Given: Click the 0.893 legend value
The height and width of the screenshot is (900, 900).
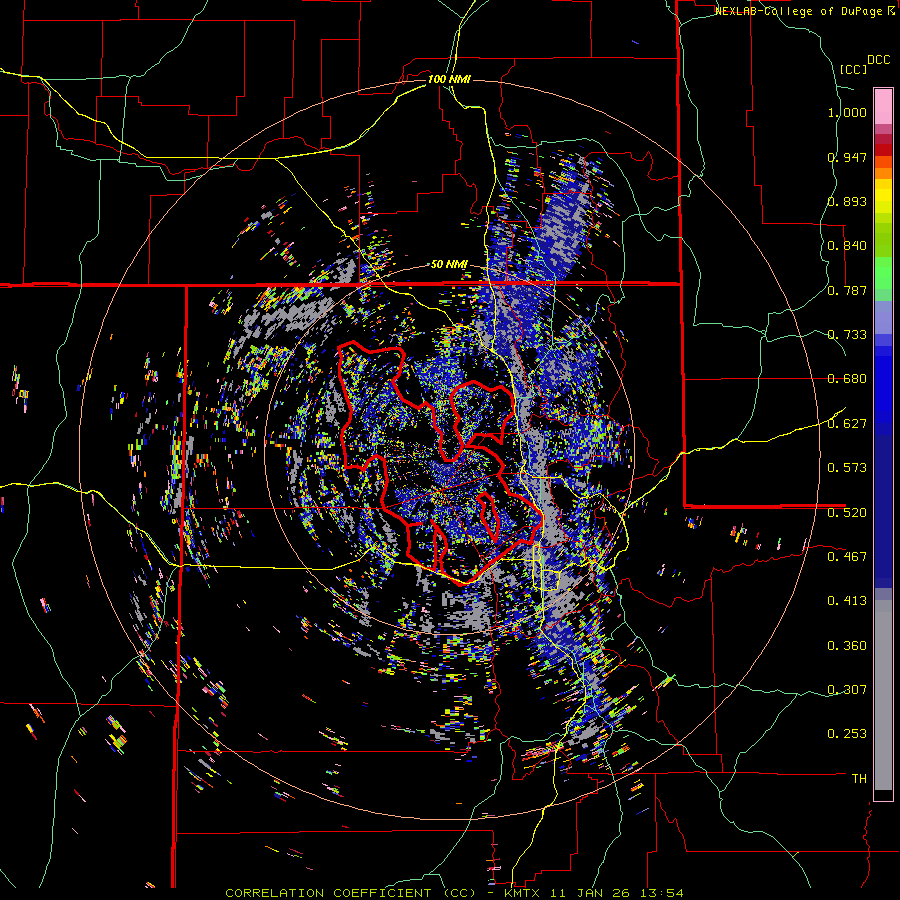Looking at the screenshot, I should tap(847, 201).
